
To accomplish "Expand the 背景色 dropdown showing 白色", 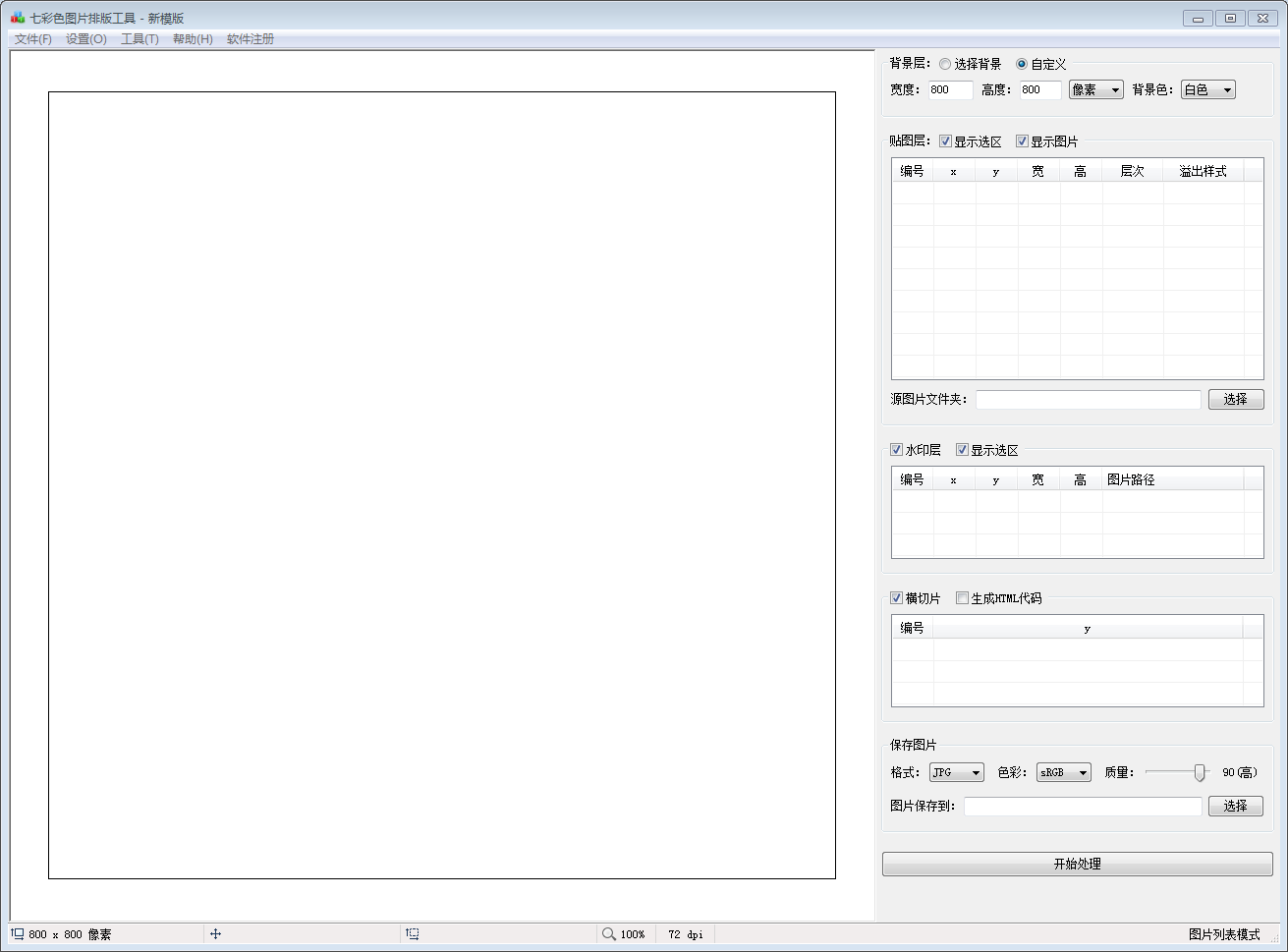I will 1207,89.
